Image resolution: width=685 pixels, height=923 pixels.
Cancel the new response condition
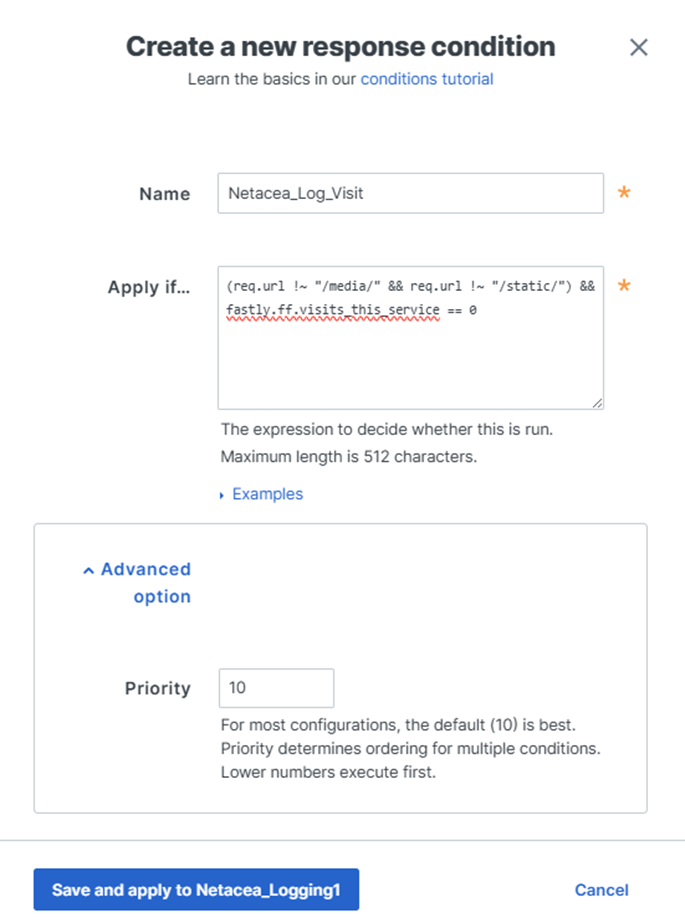tap(601, 890)
